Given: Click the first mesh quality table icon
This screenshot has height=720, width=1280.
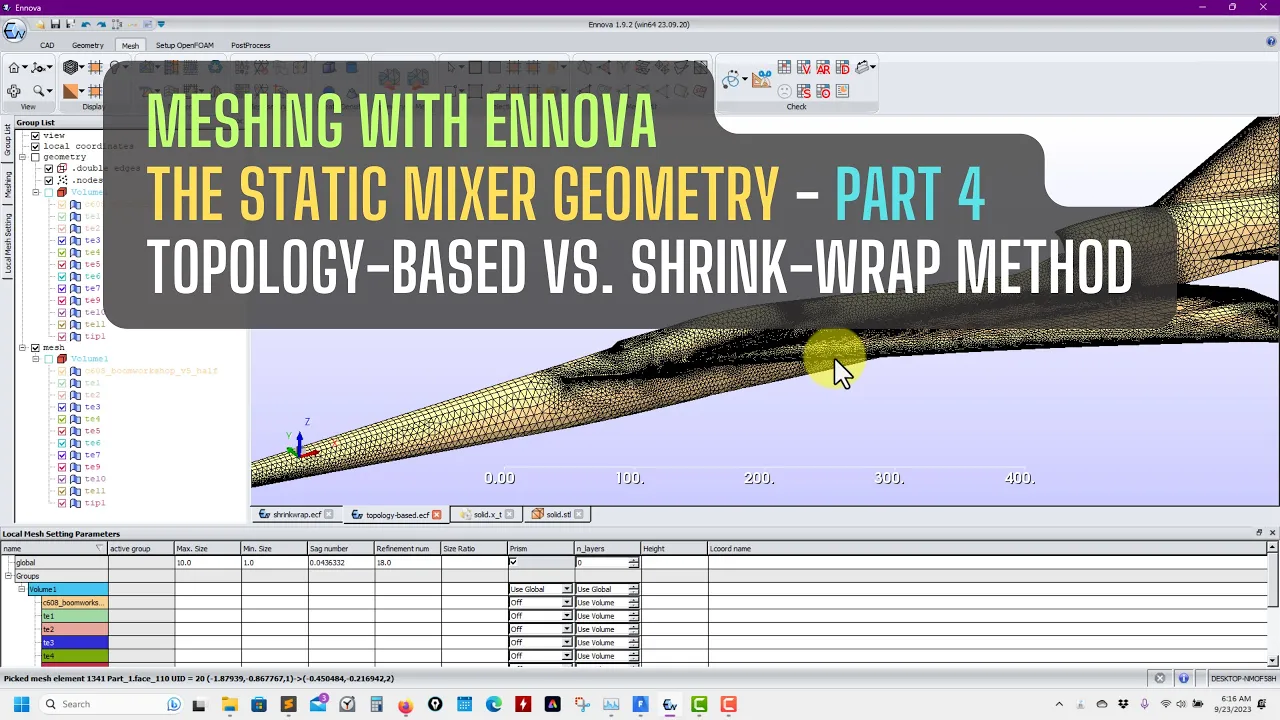Looking at the screenshot, I should pos(785,68).
